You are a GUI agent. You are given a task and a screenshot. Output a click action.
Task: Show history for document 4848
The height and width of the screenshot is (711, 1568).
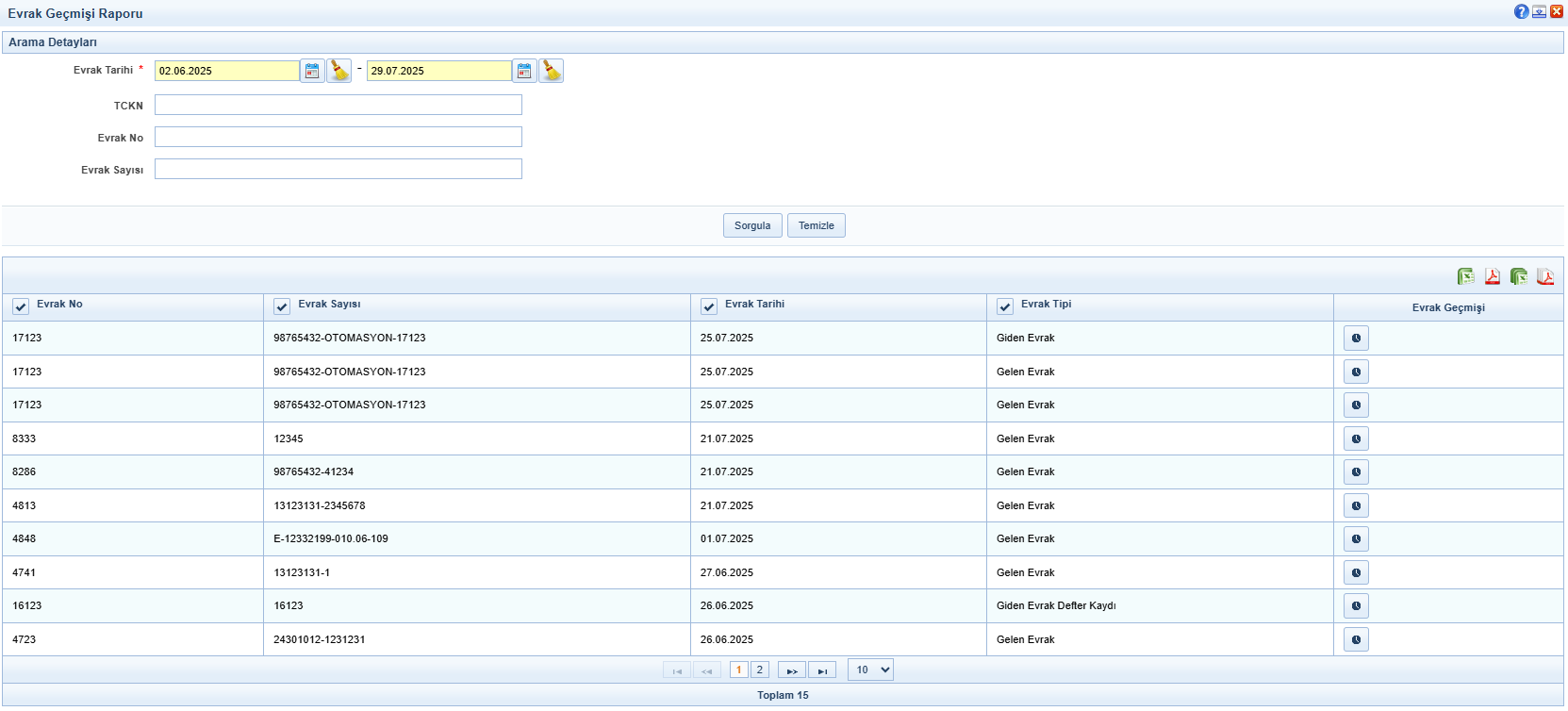(x=1356, y=538)
